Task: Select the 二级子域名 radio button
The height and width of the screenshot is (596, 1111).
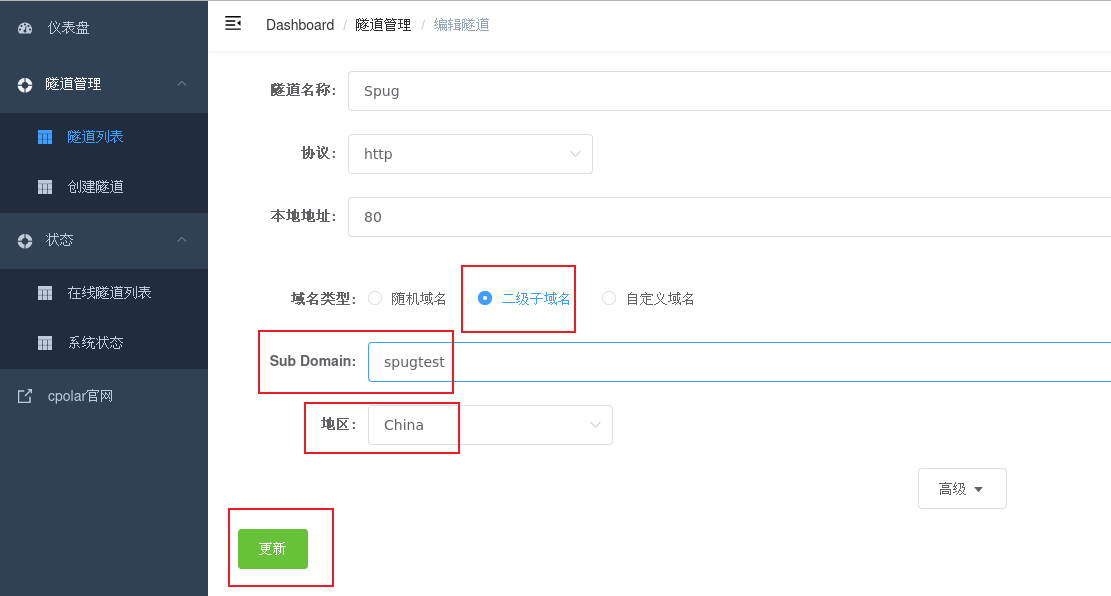Action: [x=485, y=298]
